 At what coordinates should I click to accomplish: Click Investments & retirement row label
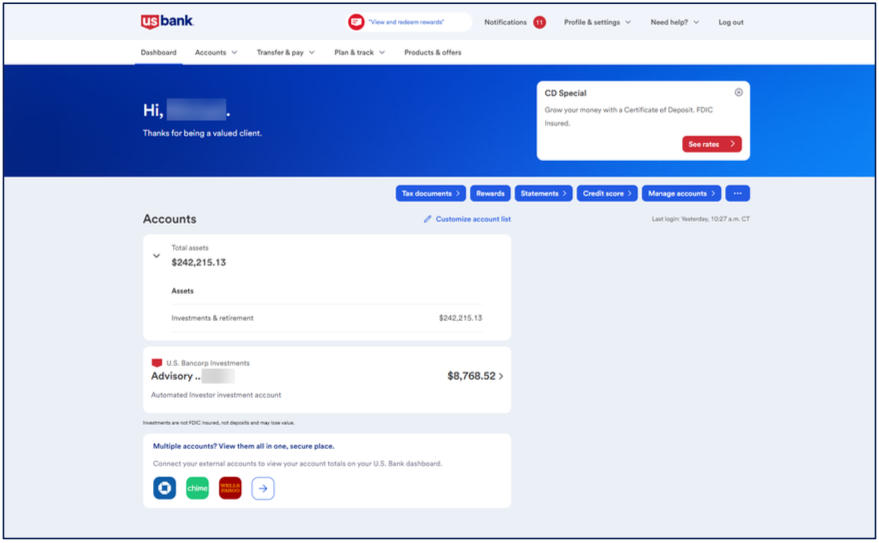[x=212, y=318]
